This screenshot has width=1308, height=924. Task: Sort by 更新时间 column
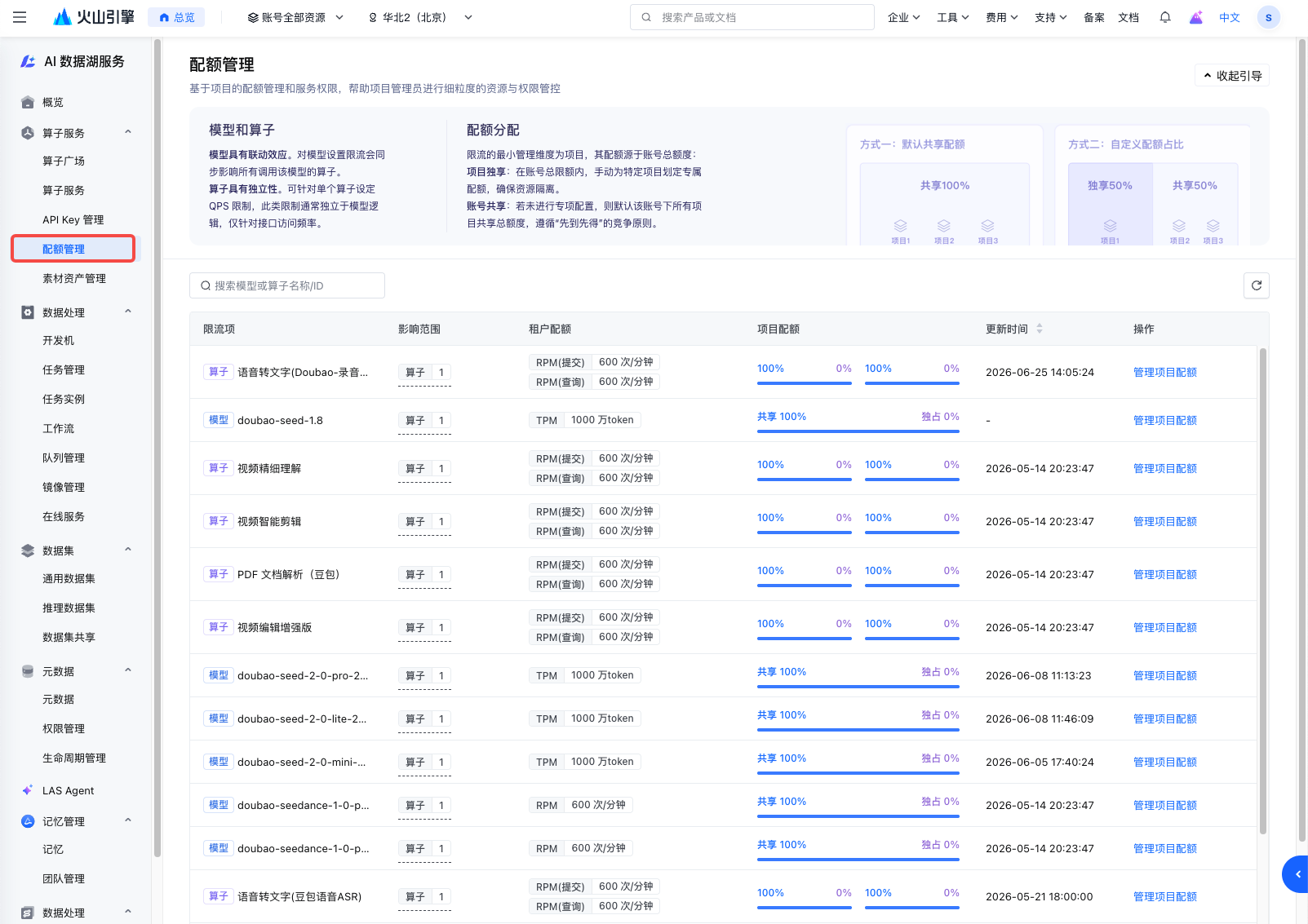click(x=1040, y=329)
